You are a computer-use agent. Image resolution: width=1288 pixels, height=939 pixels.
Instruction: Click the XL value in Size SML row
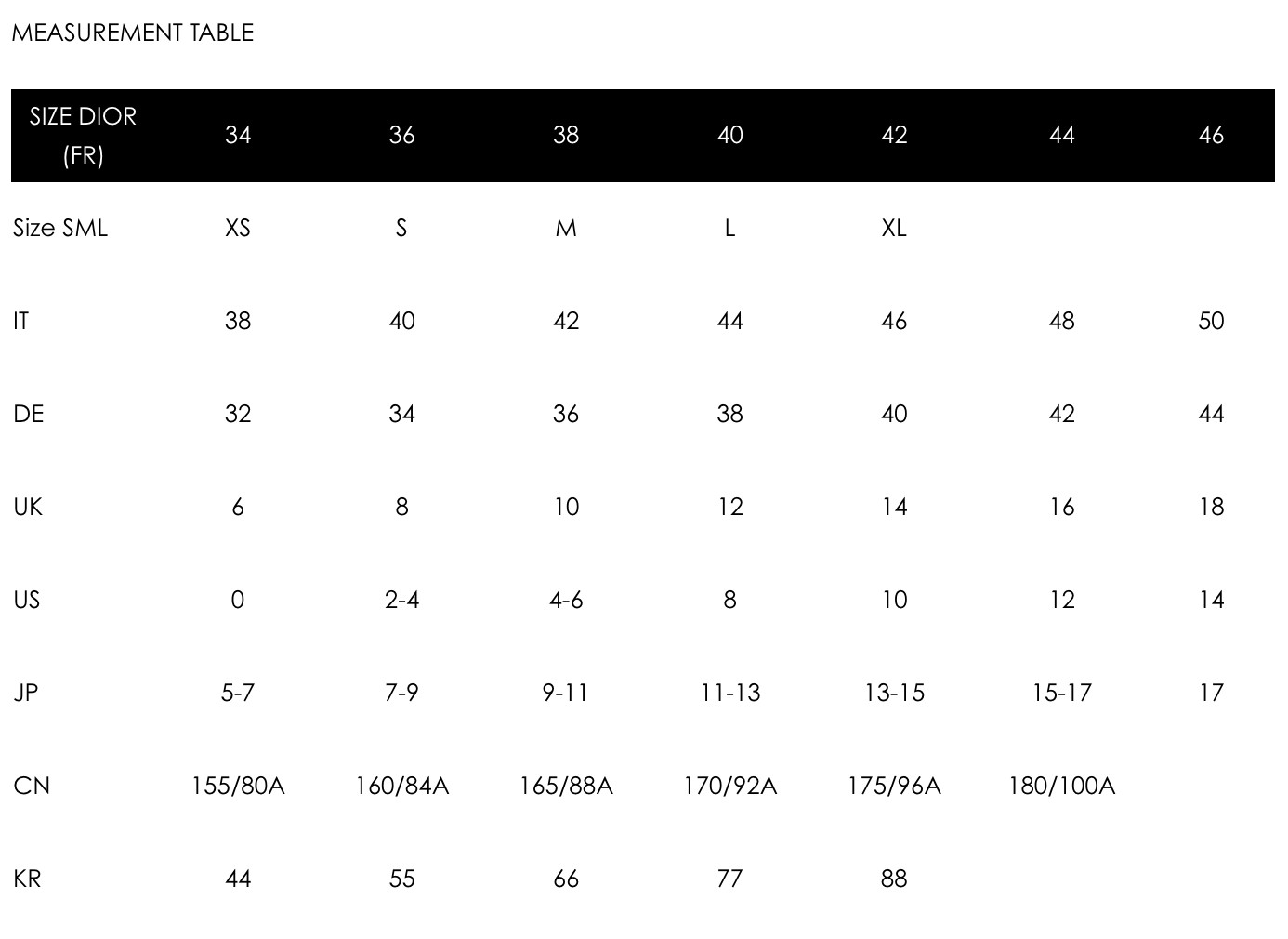tap(894, 228)
